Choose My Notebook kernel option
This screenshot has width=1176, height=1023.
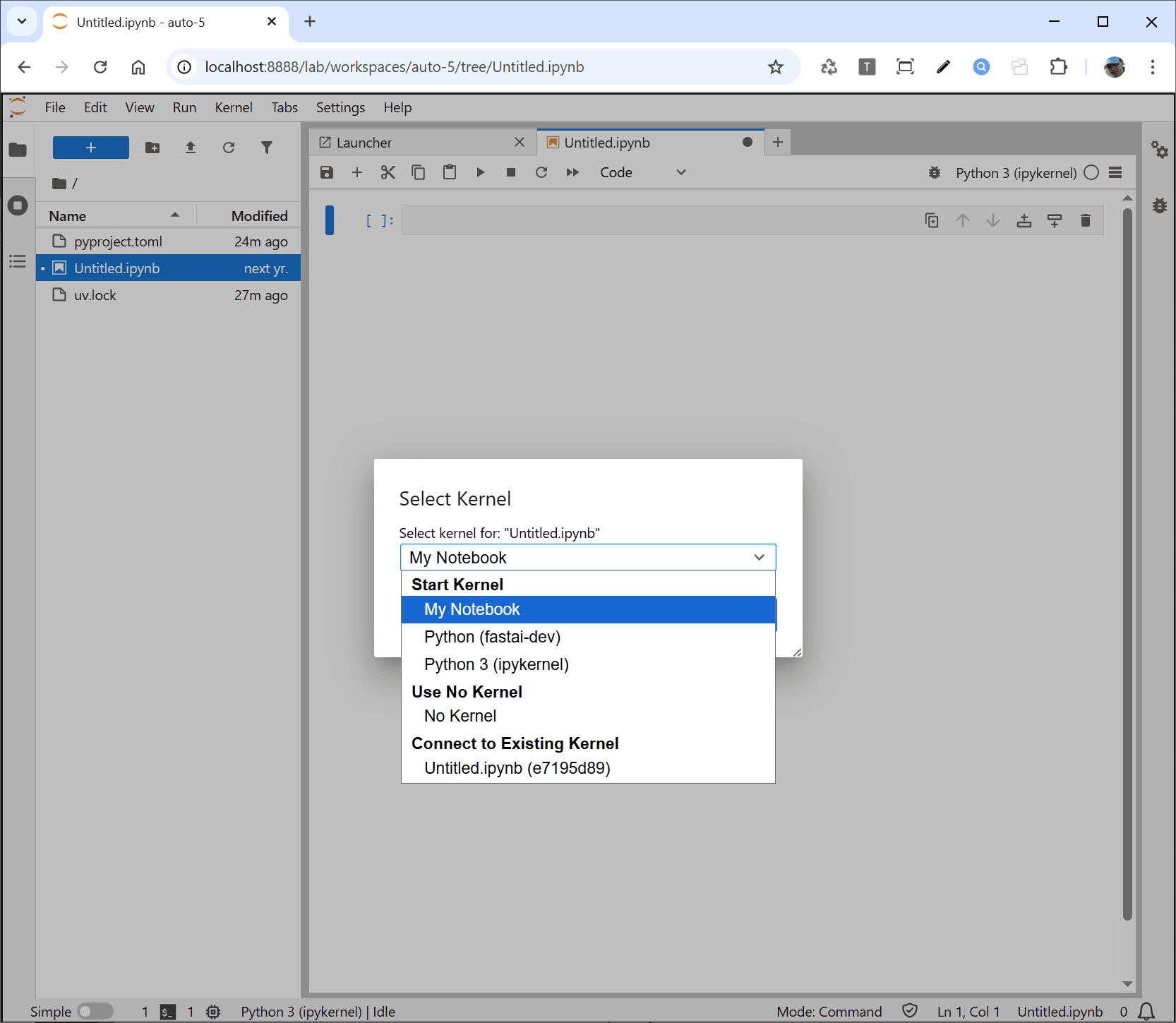588,609
